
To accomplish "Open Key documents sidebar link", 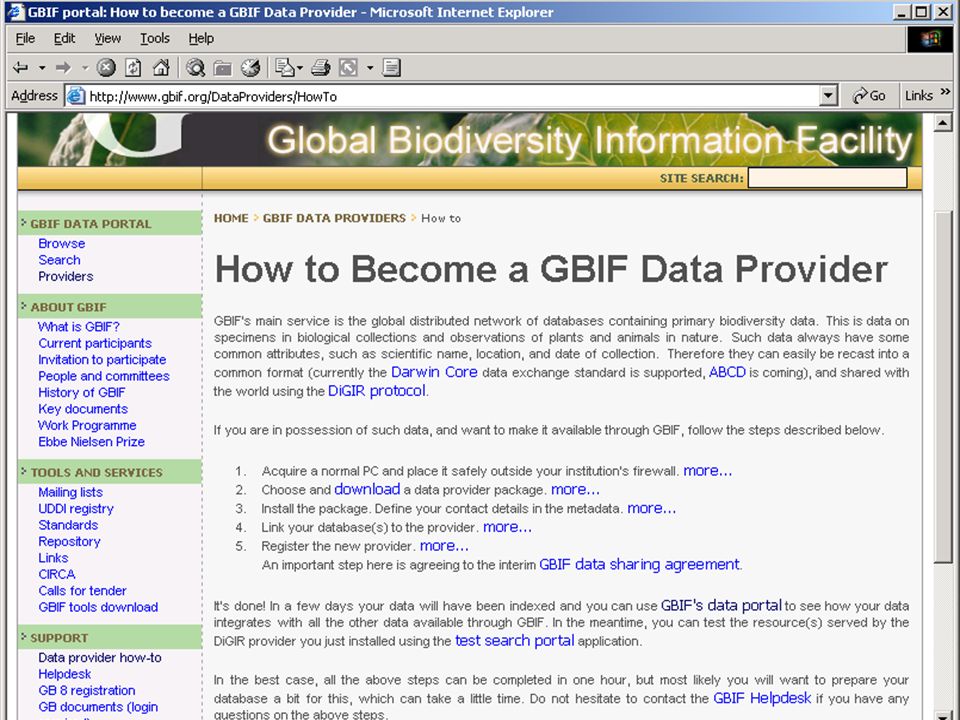I will click(x=83, y=409).
